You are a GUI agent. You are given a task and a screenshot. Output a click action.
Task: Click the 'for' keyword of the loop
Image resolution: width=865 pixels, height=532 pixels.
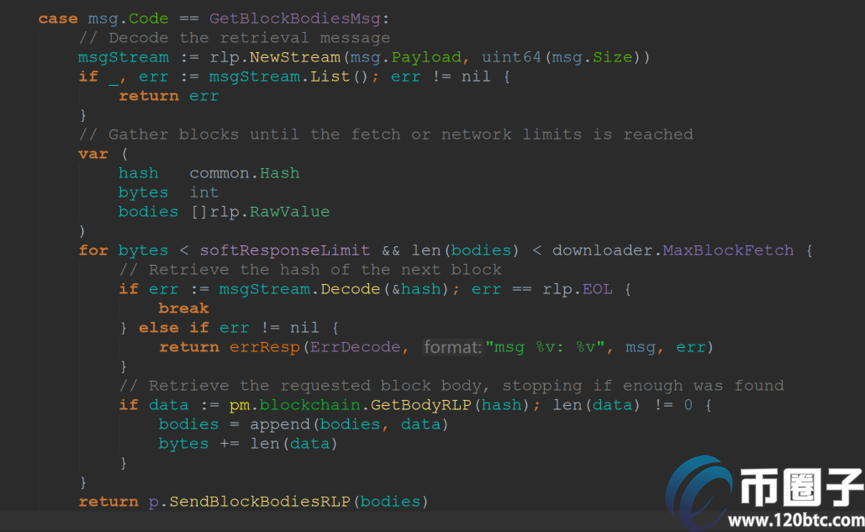coord(93,251)
